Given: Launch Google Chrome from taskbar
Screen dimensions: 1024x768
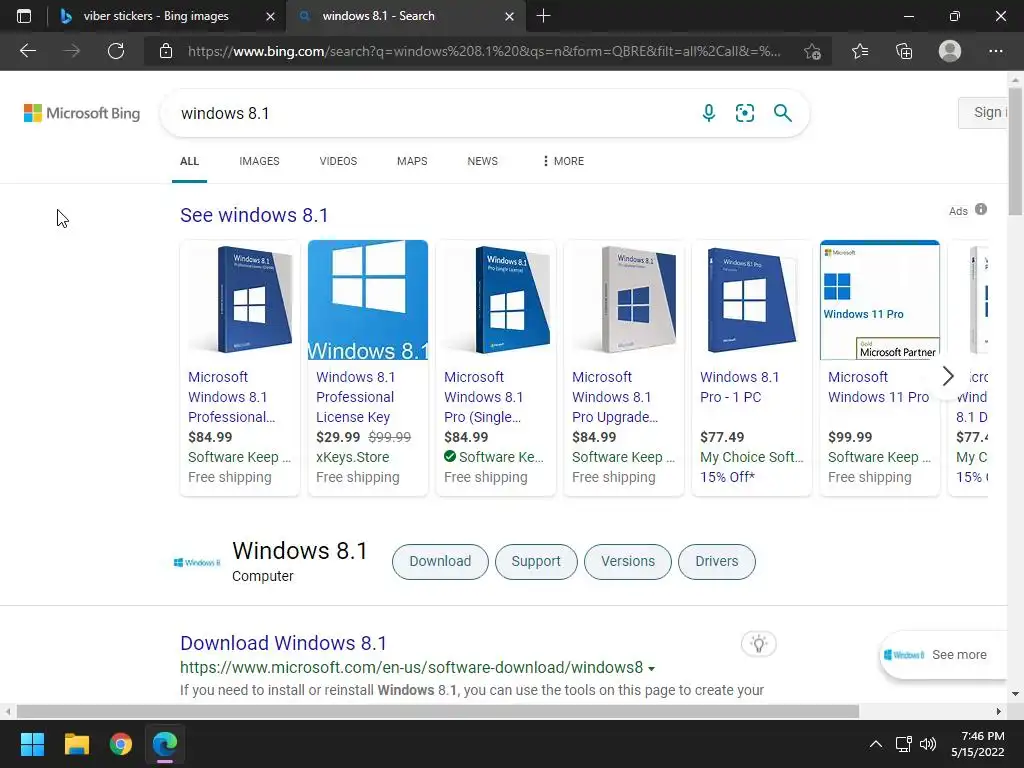Looking at the screenshot, I should (121, 744).
